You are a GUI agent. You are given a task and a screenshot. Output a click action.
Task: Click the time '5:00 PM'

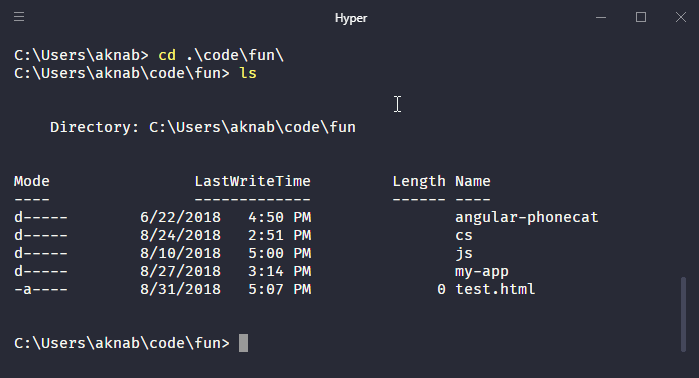coord(280,253)
